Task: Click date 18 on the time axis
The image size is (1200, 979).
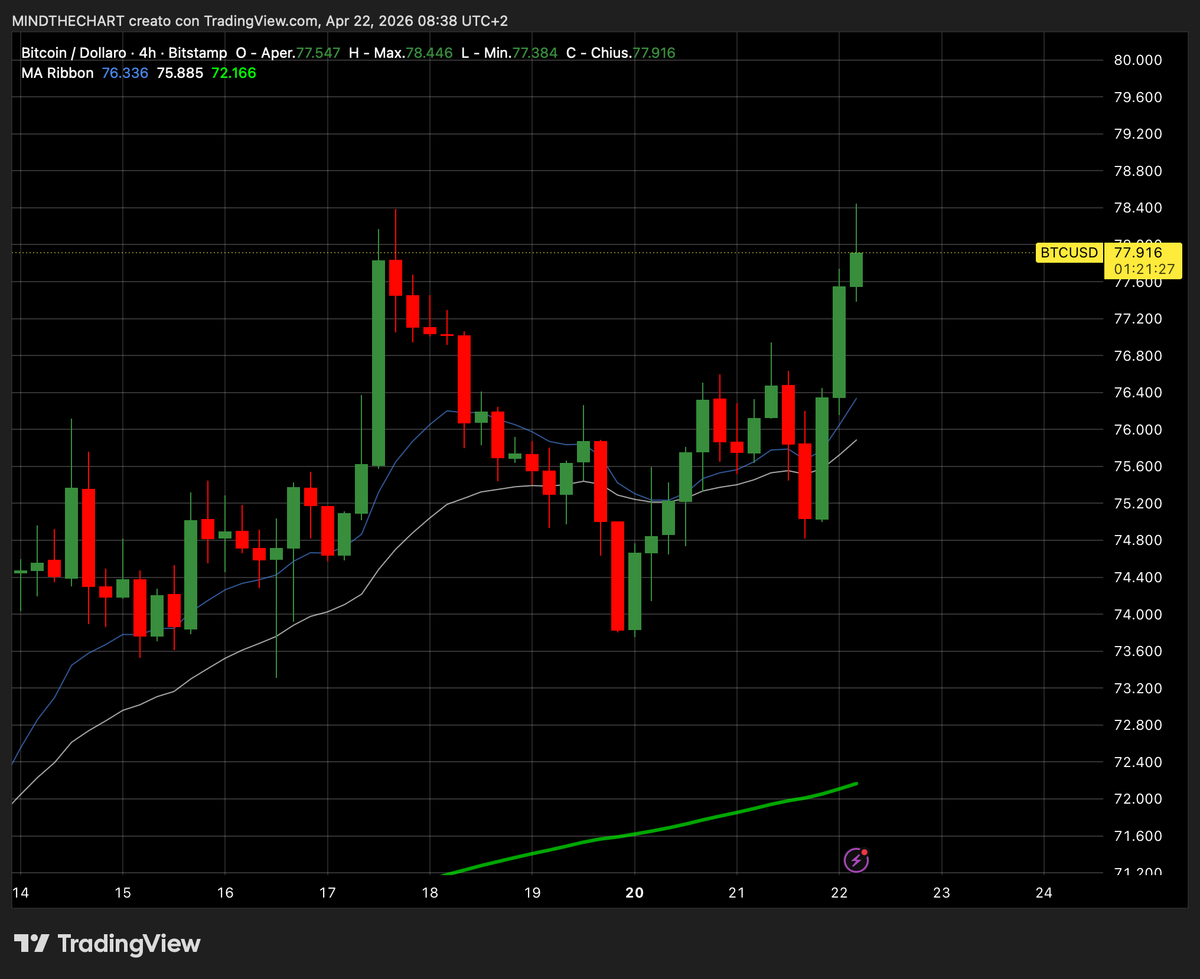Action: coord(430,892)
